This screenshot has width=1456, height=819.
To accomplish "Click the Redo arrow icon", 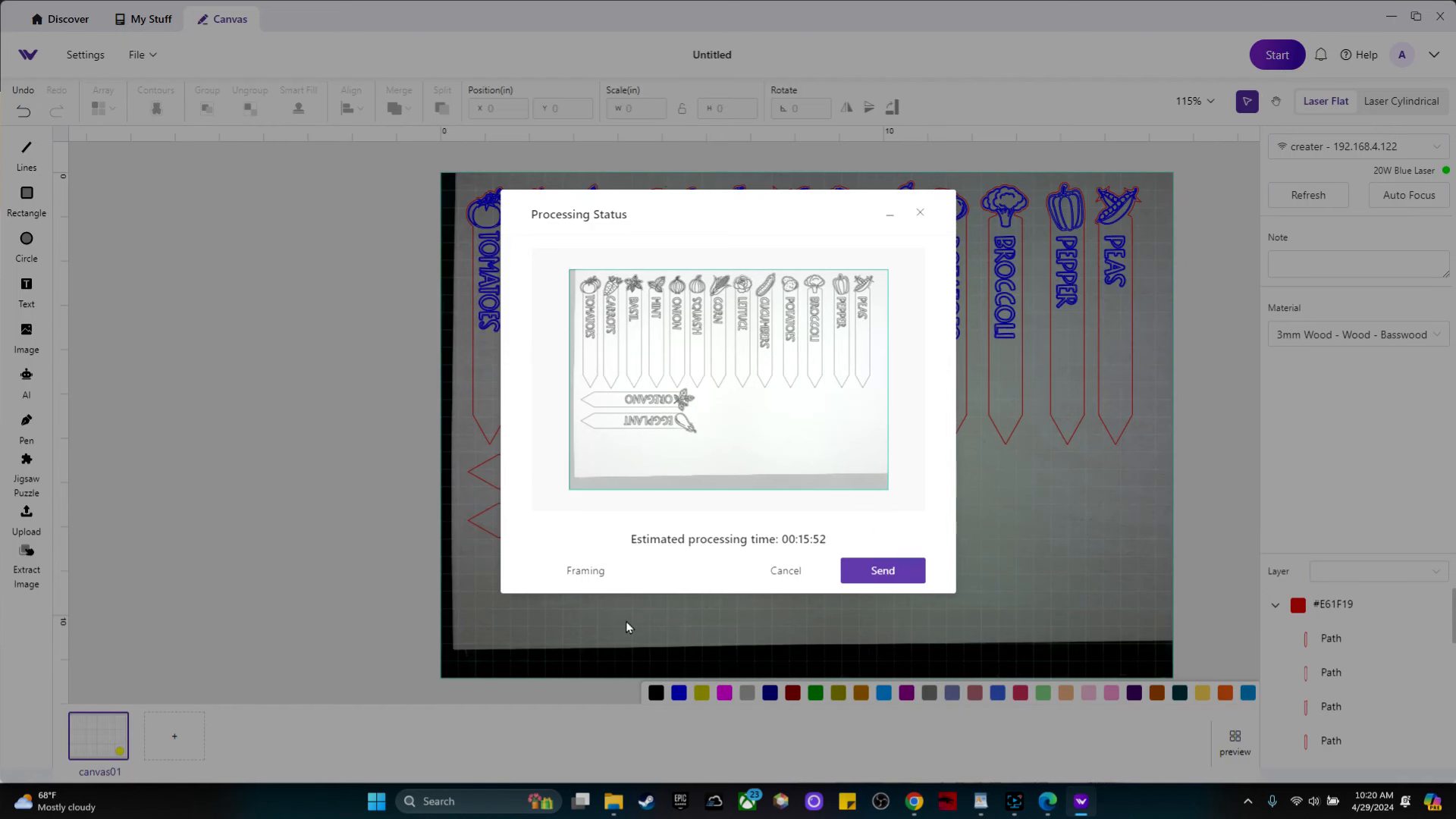I will [57, 111].
